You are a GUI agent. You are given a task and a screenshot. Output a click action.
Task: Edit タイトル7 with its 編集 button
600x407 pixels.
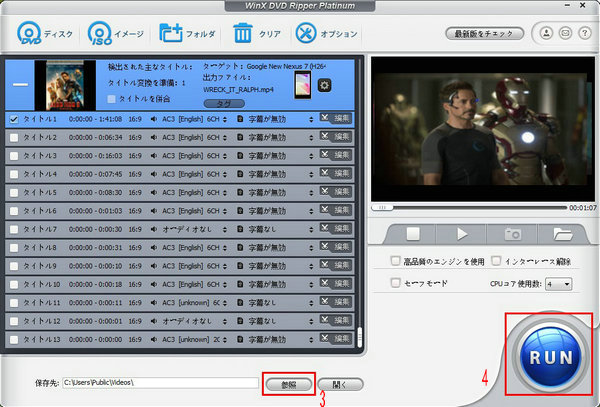coord(336,229)
